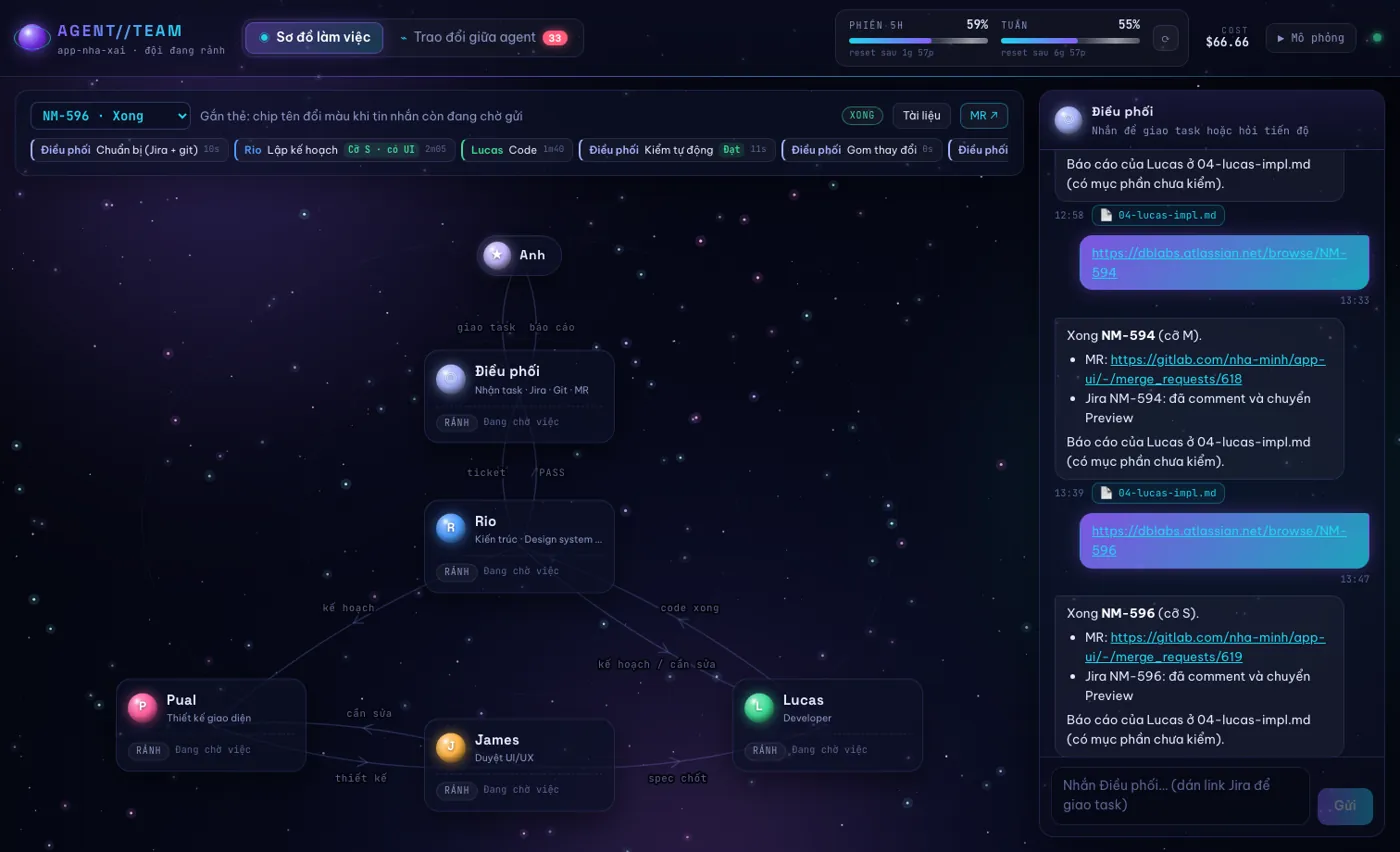Viewport: 1400px width, 852px height.
Task: Click the 13:47 message timestamp
Action: (1355, 579)
